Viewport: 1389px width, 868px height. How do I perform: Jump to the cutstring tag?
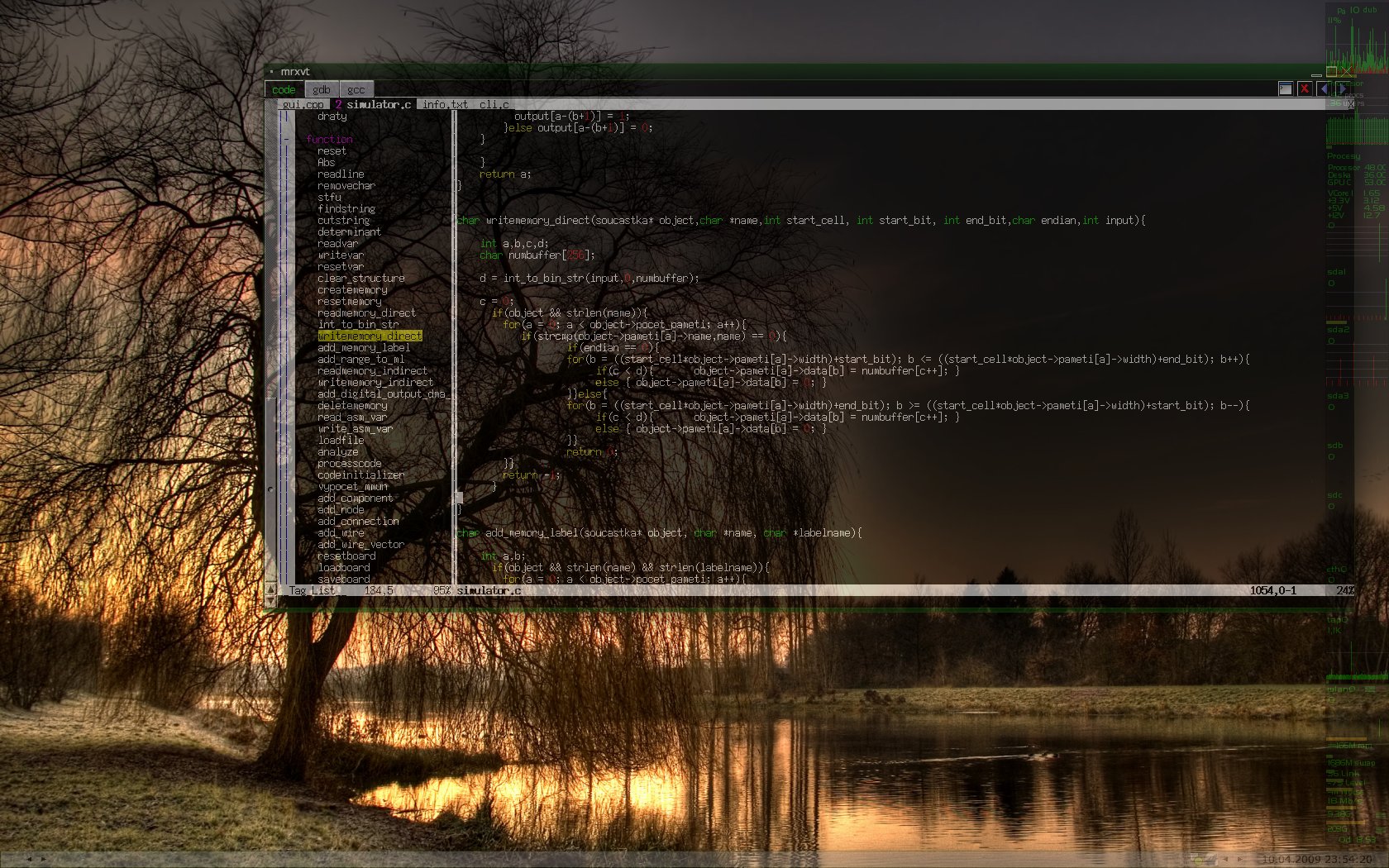point(343,220)
